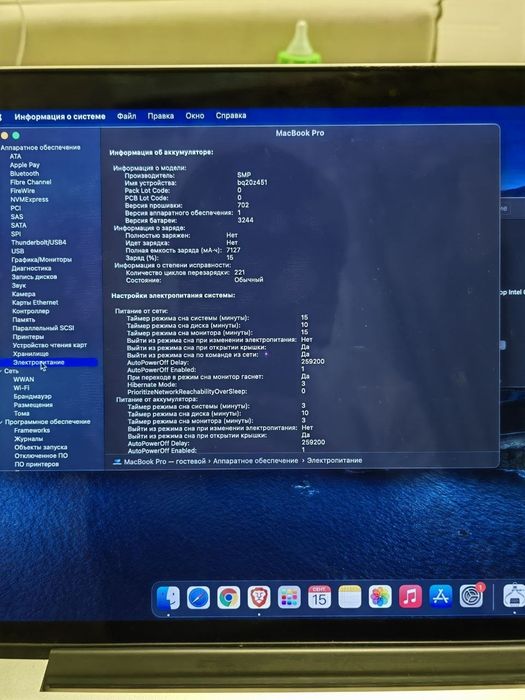The width and height of the screenshot is (525, 700).
Task: Open the Notes app icon
Action: click(350, 597)
